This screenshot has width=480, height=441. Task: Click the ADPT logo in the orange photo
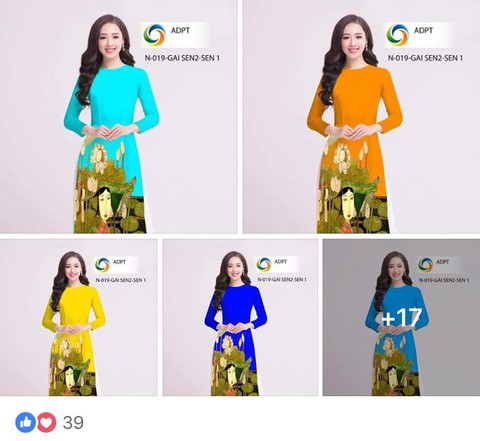(397, 35)
